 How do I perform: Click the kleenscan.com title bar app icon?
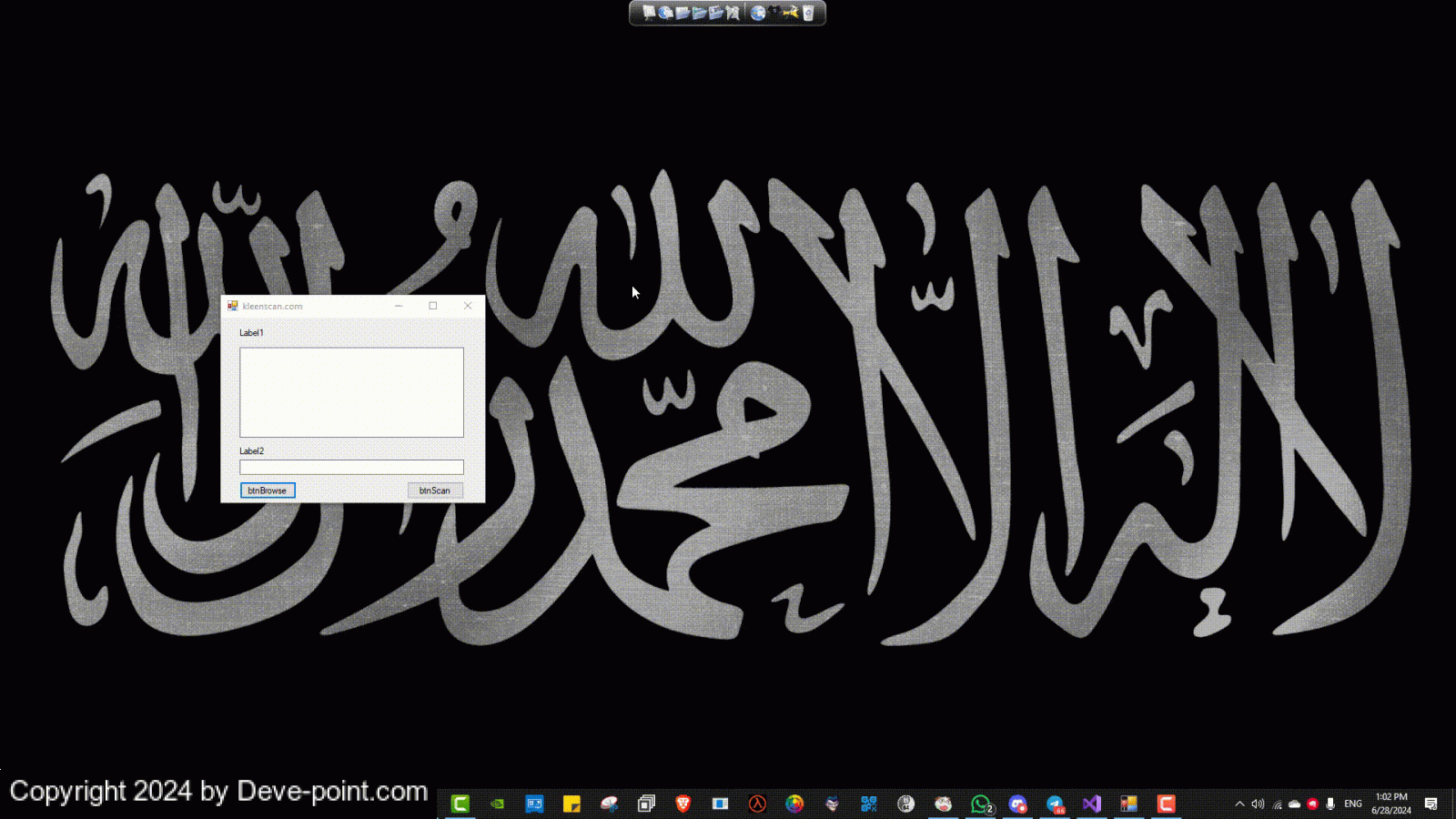coord(232,306)
